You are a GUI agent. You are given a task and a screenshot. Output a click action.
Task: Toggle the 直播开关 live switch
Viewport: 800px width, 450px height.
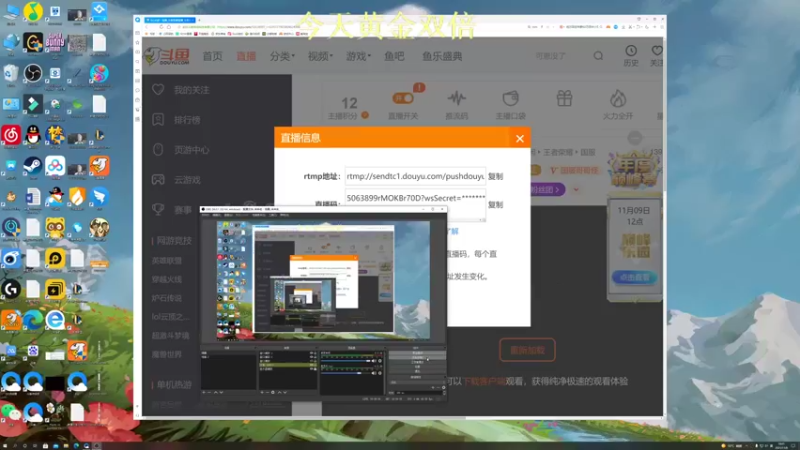[403, 98]
